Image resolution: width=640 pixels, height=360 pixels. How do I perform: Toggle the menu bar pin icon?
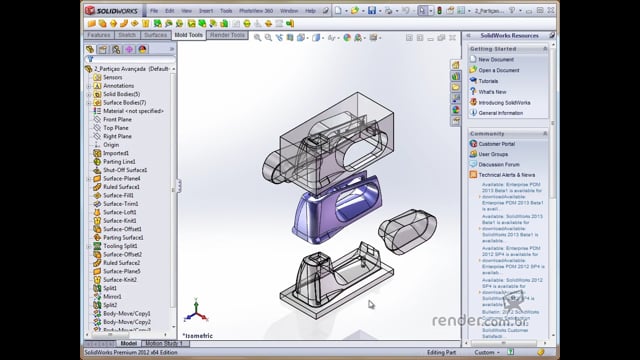[x=325, y=11]
